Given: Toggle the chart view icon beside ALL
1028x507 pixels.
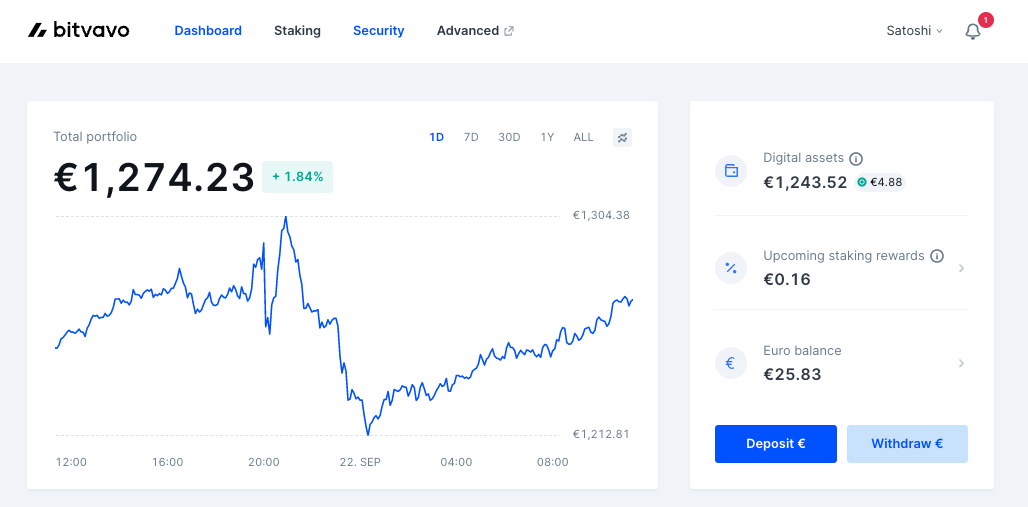Looking at the screenshot, I should [x=622, y=137].
